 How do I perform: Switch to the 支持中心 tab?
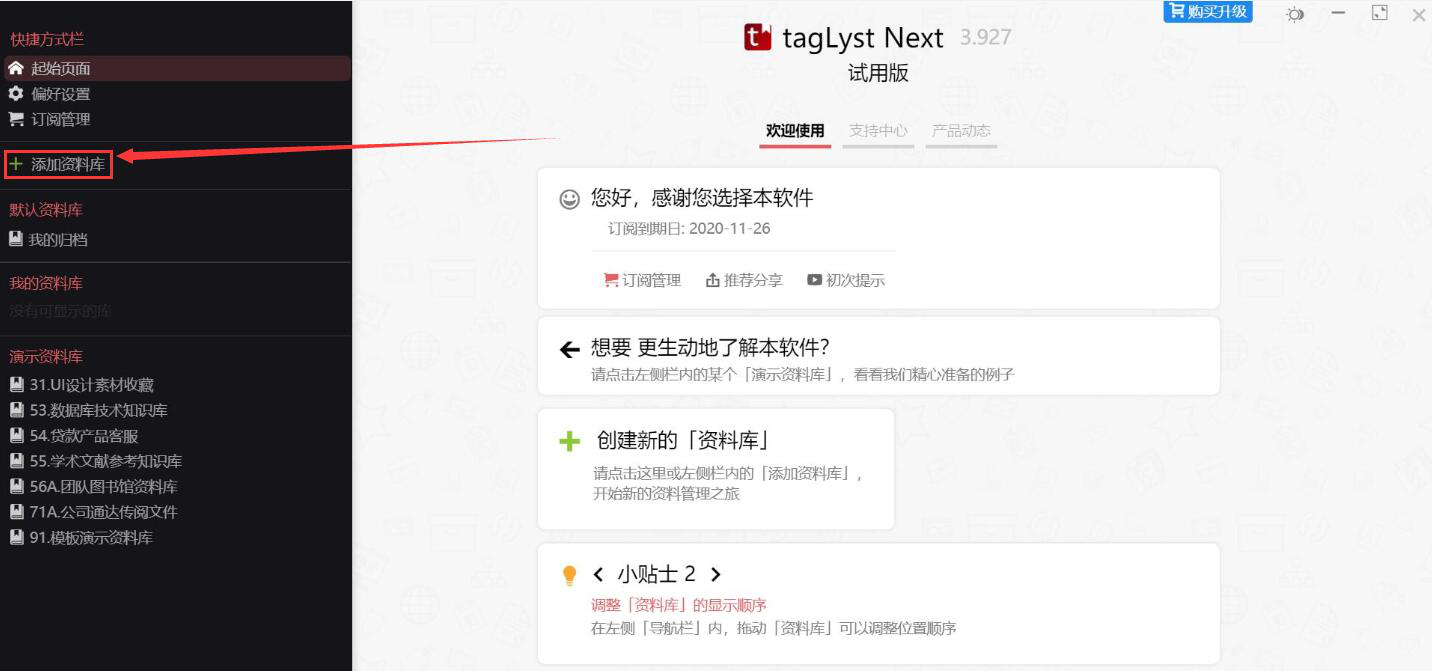click(x=878, y=131)
